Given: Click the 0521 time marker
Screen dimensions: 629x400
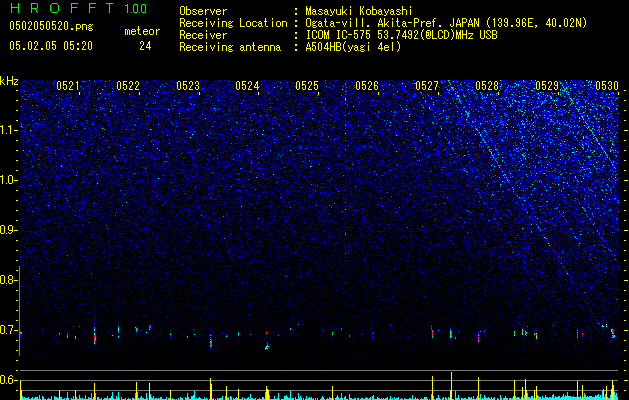Looking at the screenshot, I should tap(68, 86).
